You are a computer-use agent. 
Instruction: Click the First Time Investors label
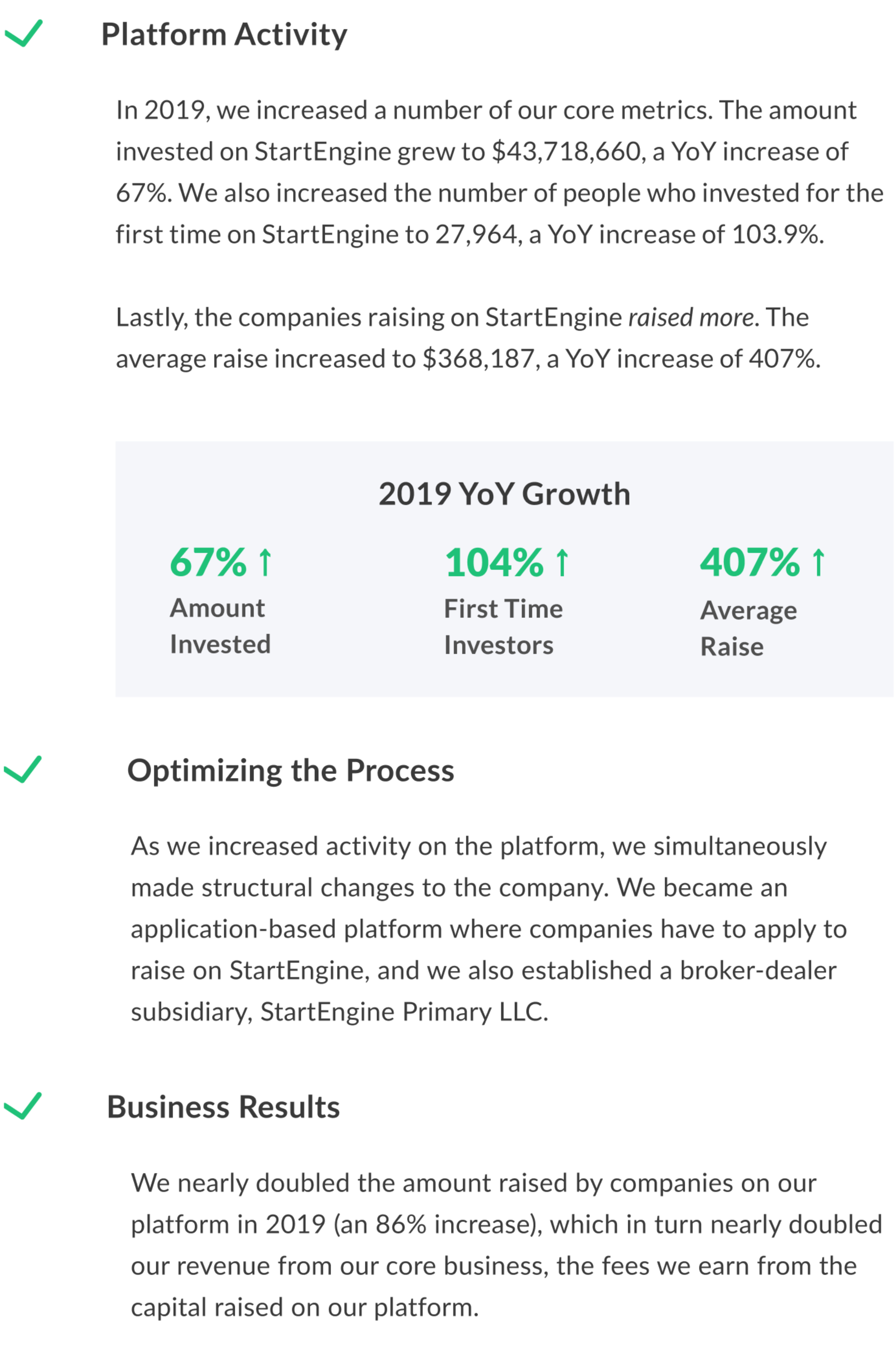pos(503,627)
